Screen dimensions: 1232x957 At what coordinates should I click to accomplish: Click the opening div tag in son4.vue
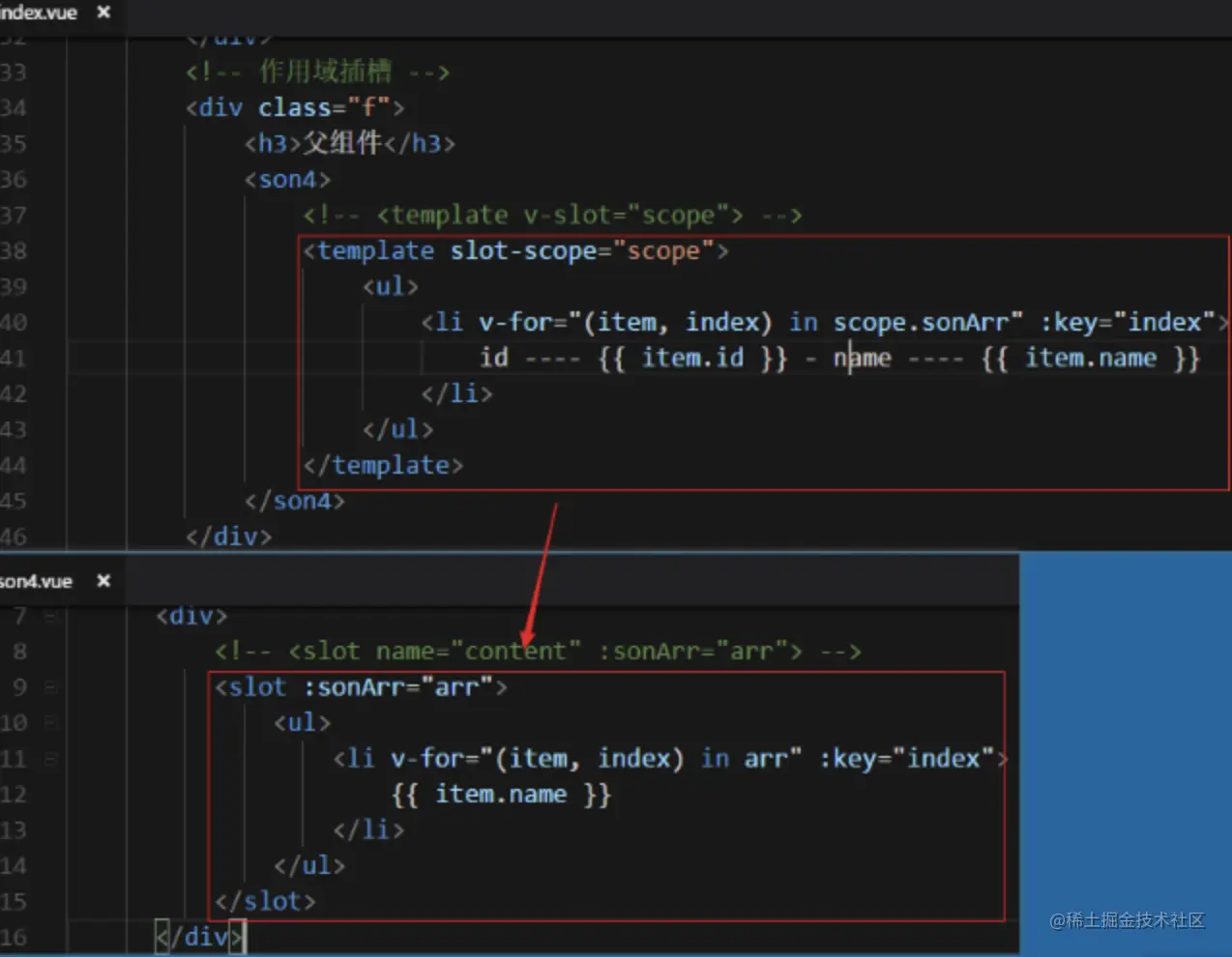tap(191, 616)
